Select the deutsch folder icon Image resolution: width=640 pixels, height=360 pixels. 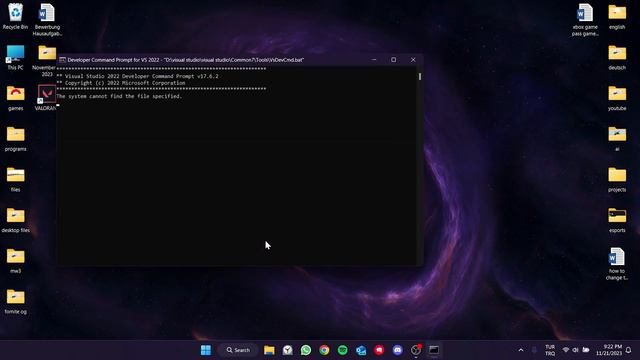pyautogui.click(x=617, y=58)
